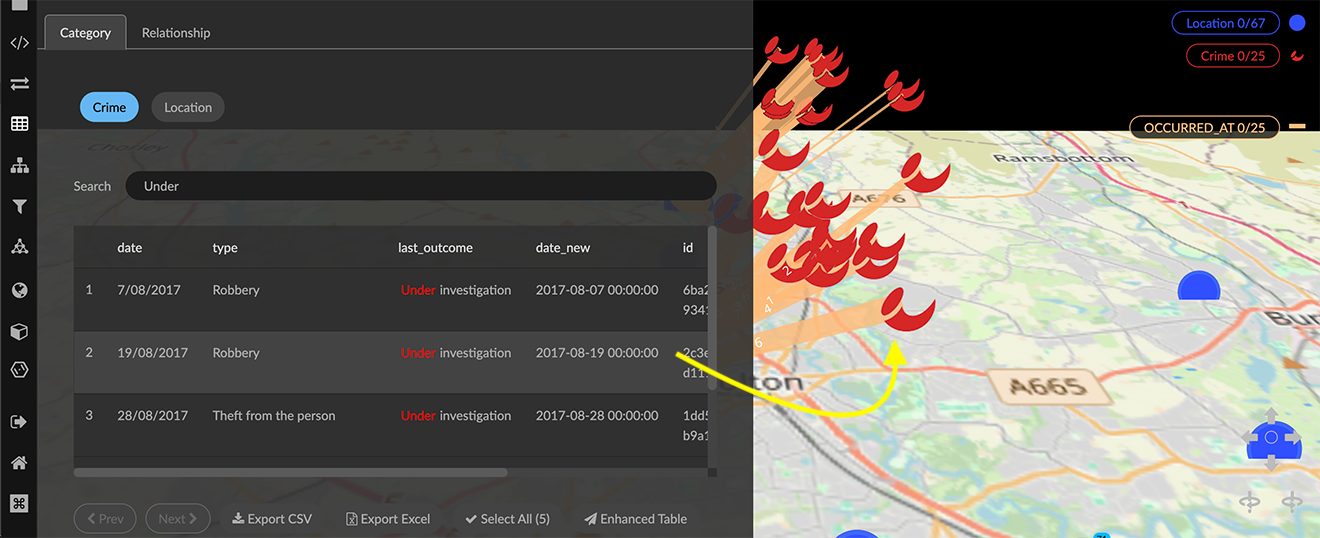Select the Category tab
Screen dimensions: 1320x538
[x=85, y=33]
